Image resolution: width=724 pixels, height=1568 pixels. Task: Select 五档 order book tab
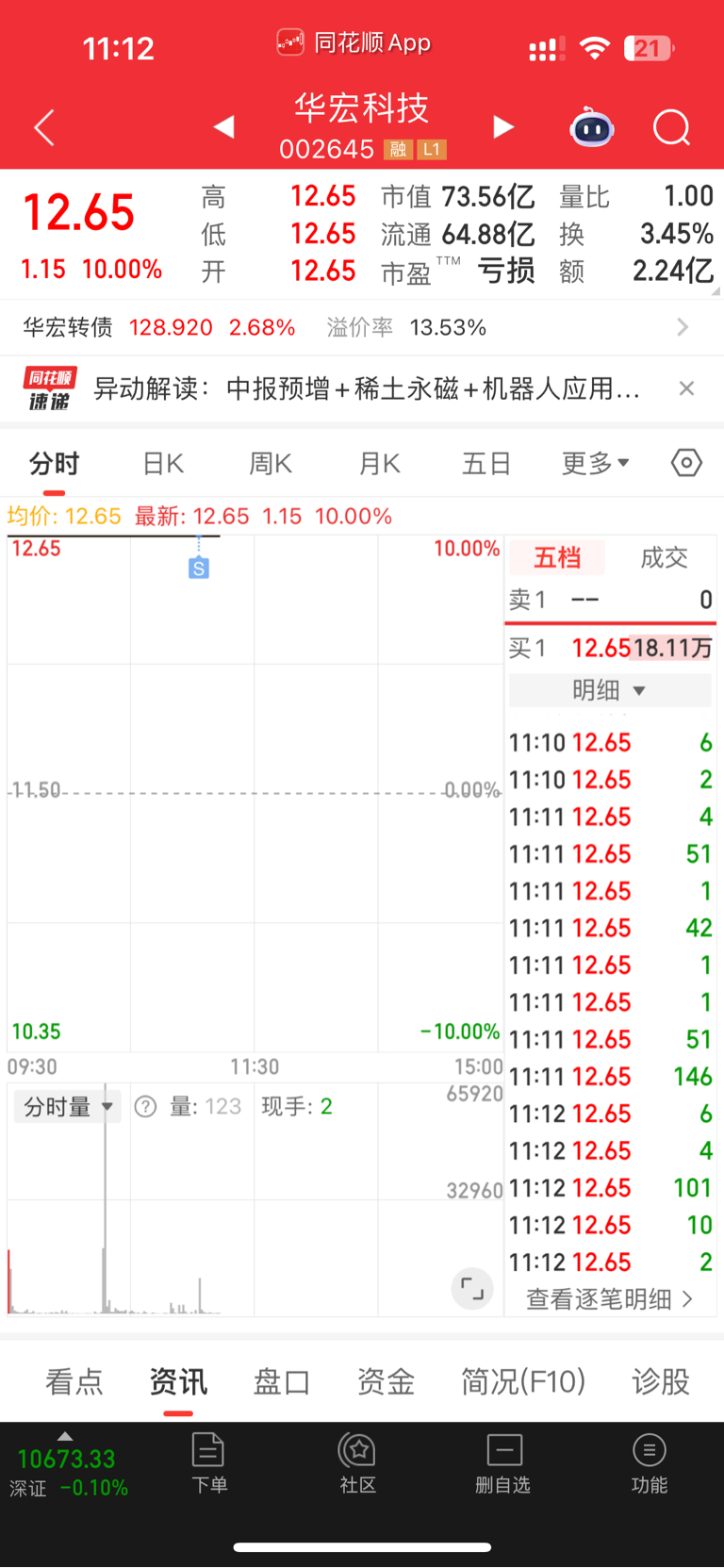[x=557, y=557]
